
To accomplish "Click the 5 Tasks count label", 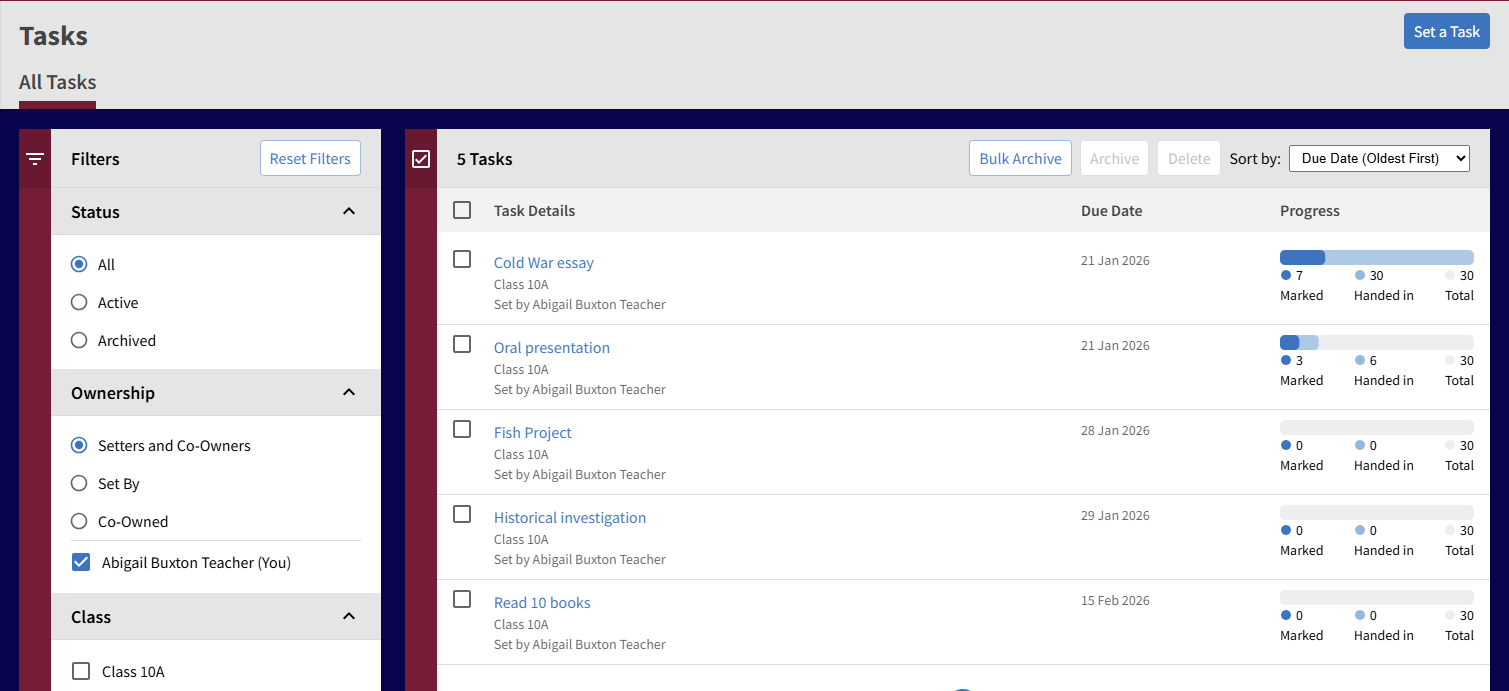I will click(x=485, y=159).
